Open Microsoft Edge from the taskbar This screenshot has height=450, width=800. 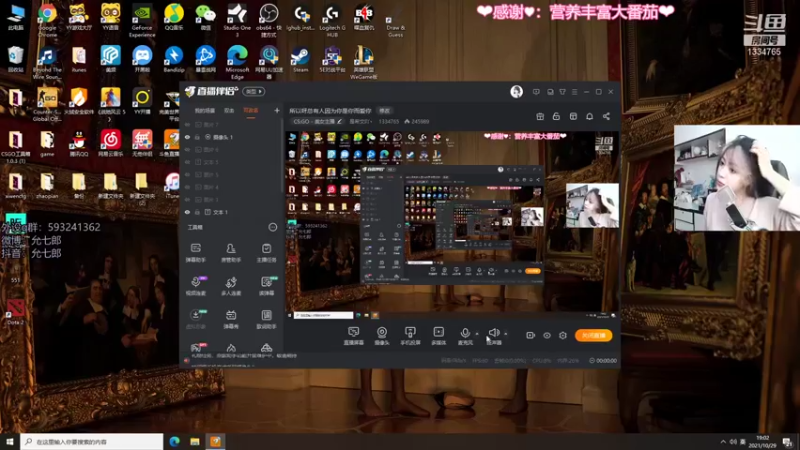tap(174, 442)
